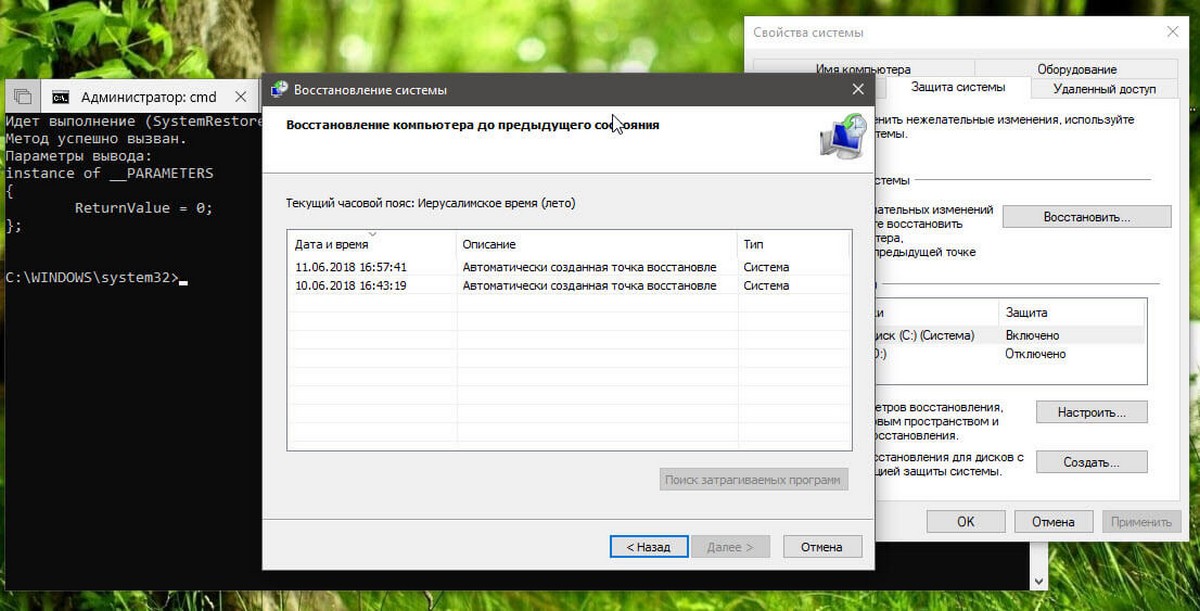
Task: Confirm with OK in Свойства системы
Action: (965, 522)
